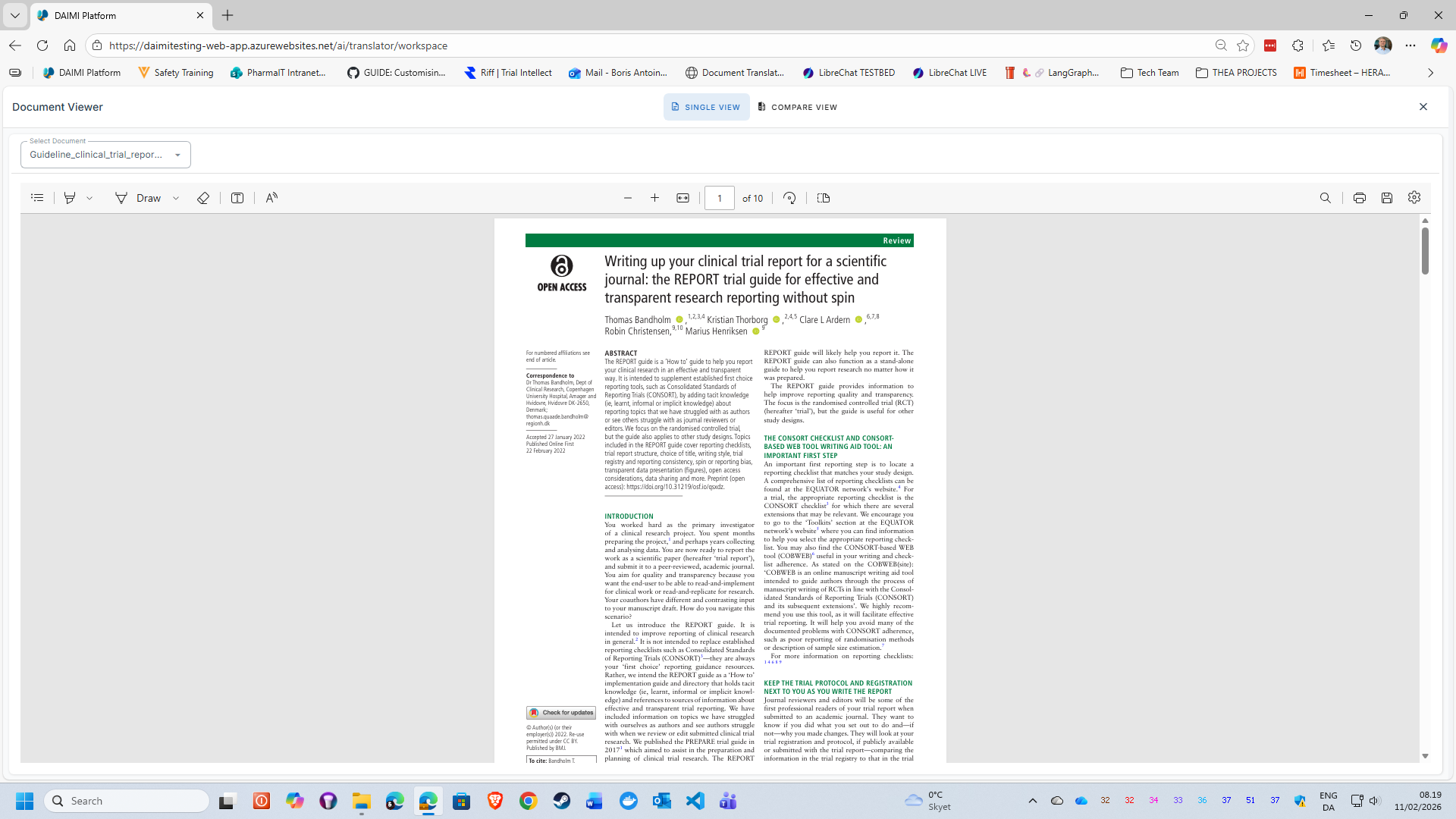Search within the PDF document
Image resolution: width=1456 pixels, height=819 pixels.
1326,198
